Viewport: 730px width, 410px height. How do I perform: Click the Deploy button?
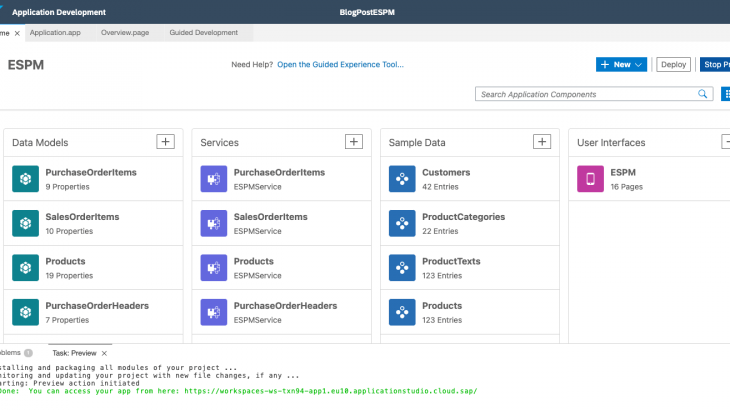click(x=673, y=65)
